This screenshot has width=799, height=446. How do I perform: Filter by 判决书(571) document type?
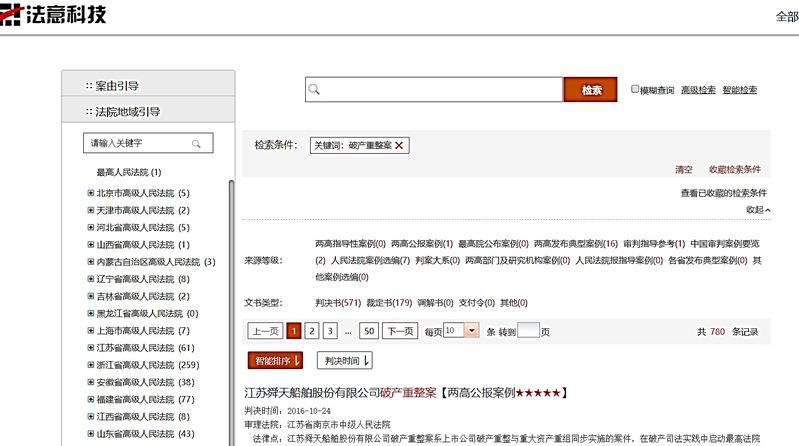pos(337,302)
